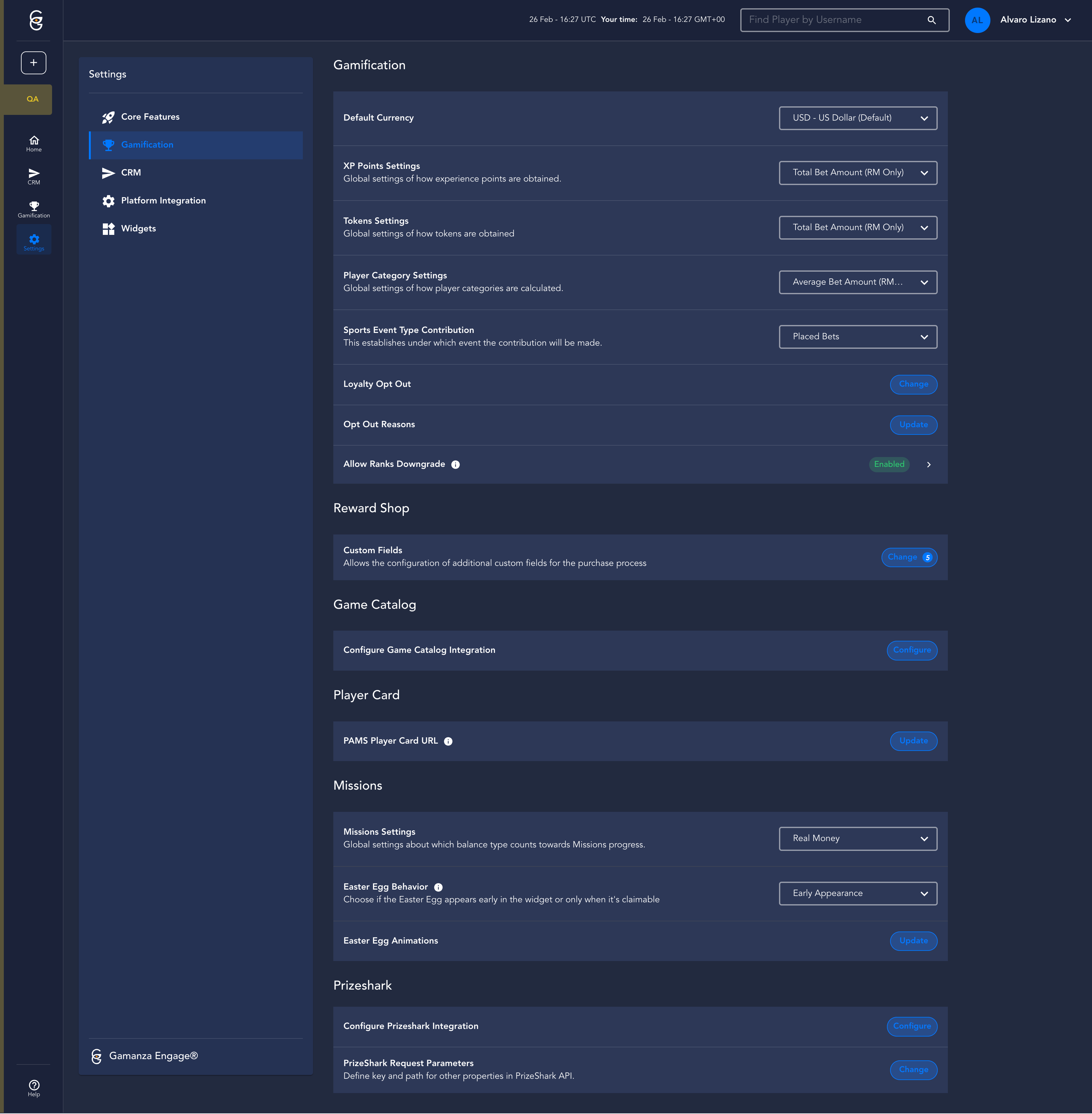Click Change button for Loyalty Opt Out
This screenshot has width=1092, height=1114.
[x=913, y=385]
